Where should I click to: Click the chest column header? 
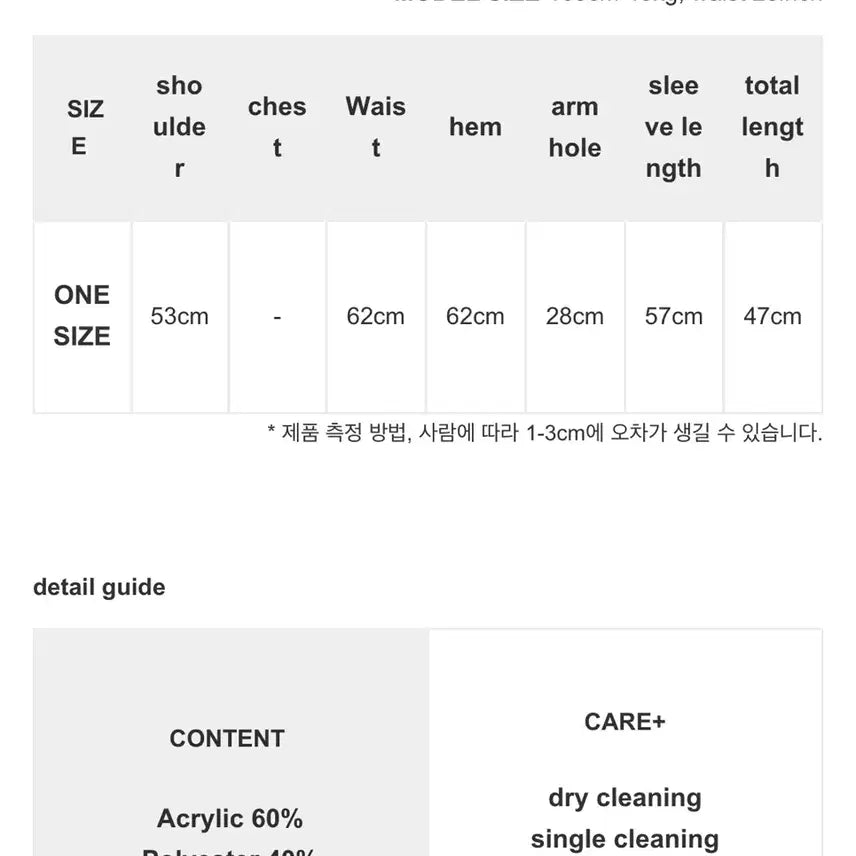tap(277, 128)
